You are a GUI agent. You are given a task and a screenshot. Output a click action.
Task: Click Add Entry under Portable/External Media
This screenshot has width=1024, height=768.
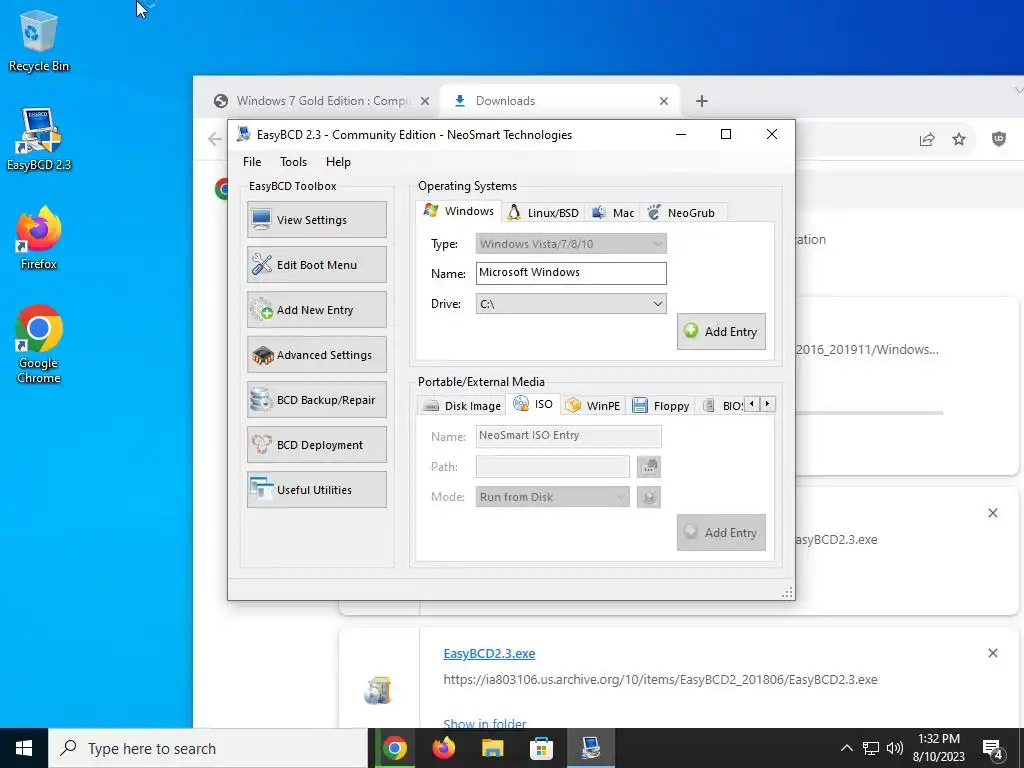(x=721, y=533)
